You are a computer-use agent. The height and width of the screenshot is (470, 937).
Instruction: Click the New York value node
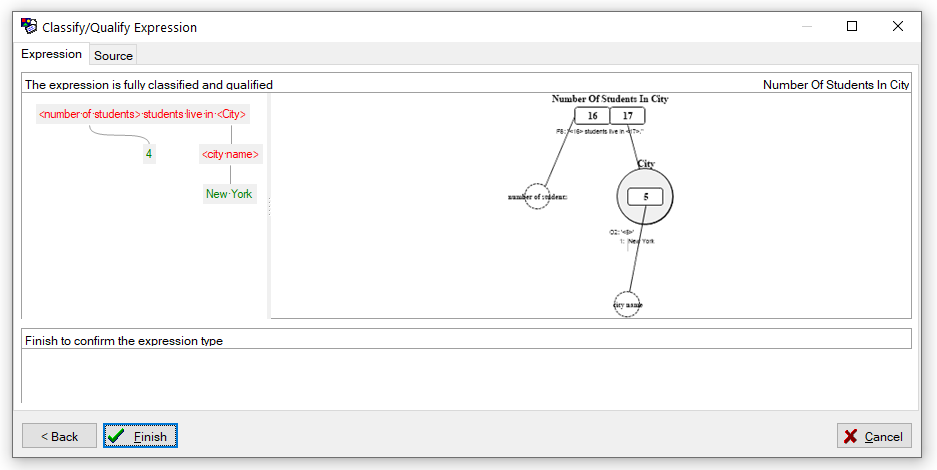tap(229, 193)
